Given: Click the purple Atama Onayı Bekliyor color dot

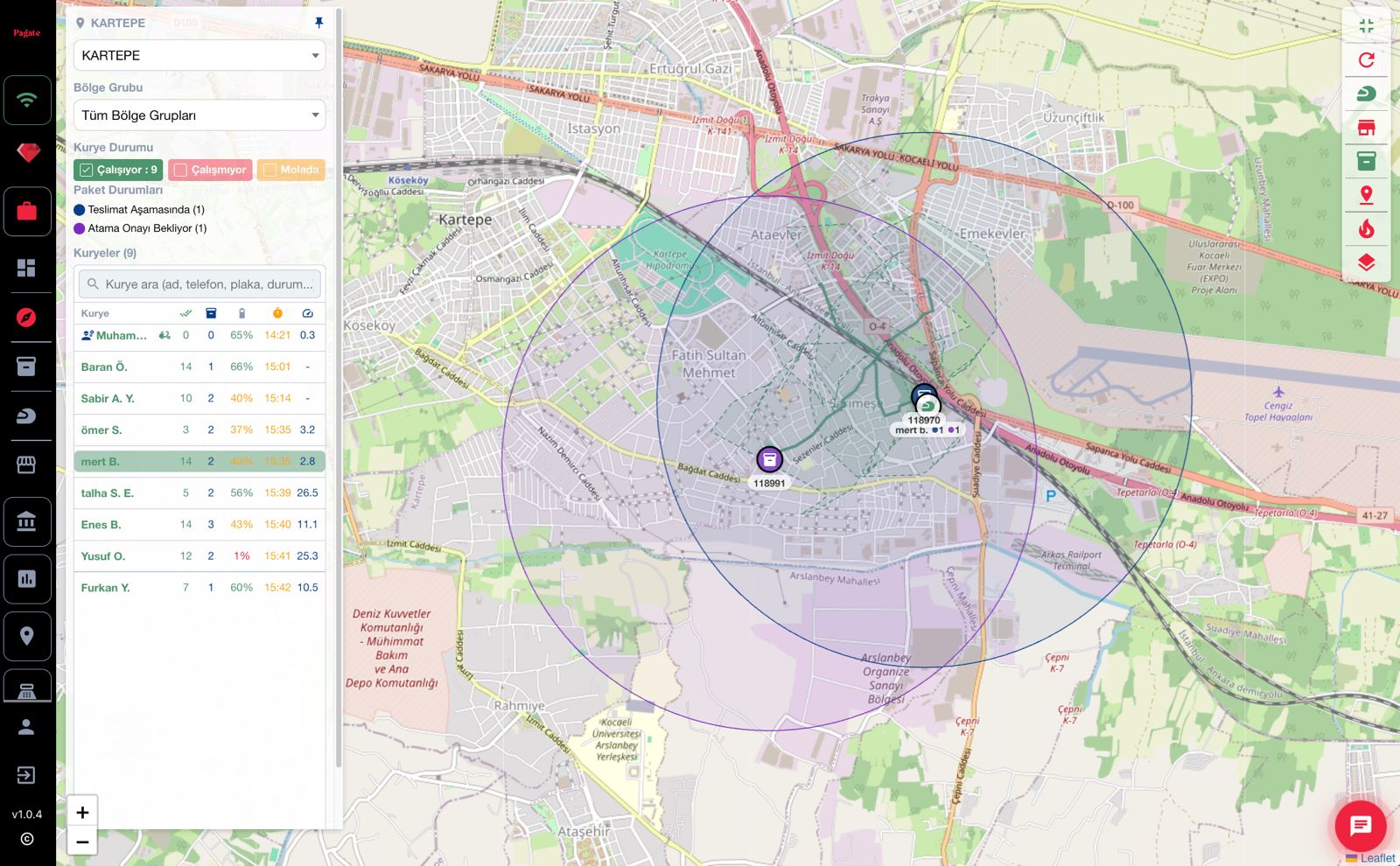Looking at the screenshot, I should (x=80, y=228).
